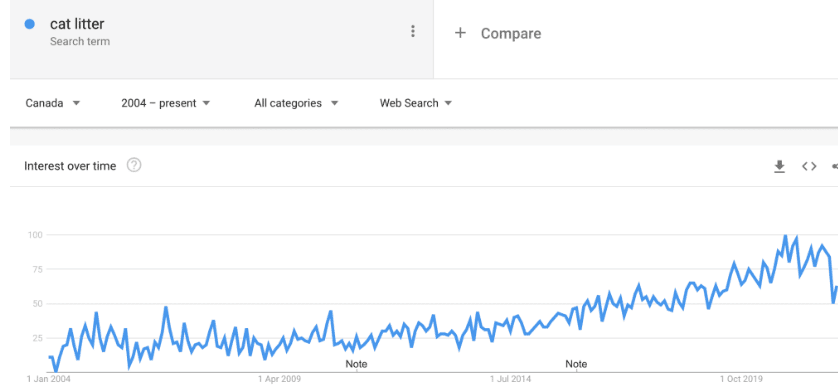Viewport: 838px width, 386px height.
Task: Click the second Note marker near 2016
Action: point(576,364)
